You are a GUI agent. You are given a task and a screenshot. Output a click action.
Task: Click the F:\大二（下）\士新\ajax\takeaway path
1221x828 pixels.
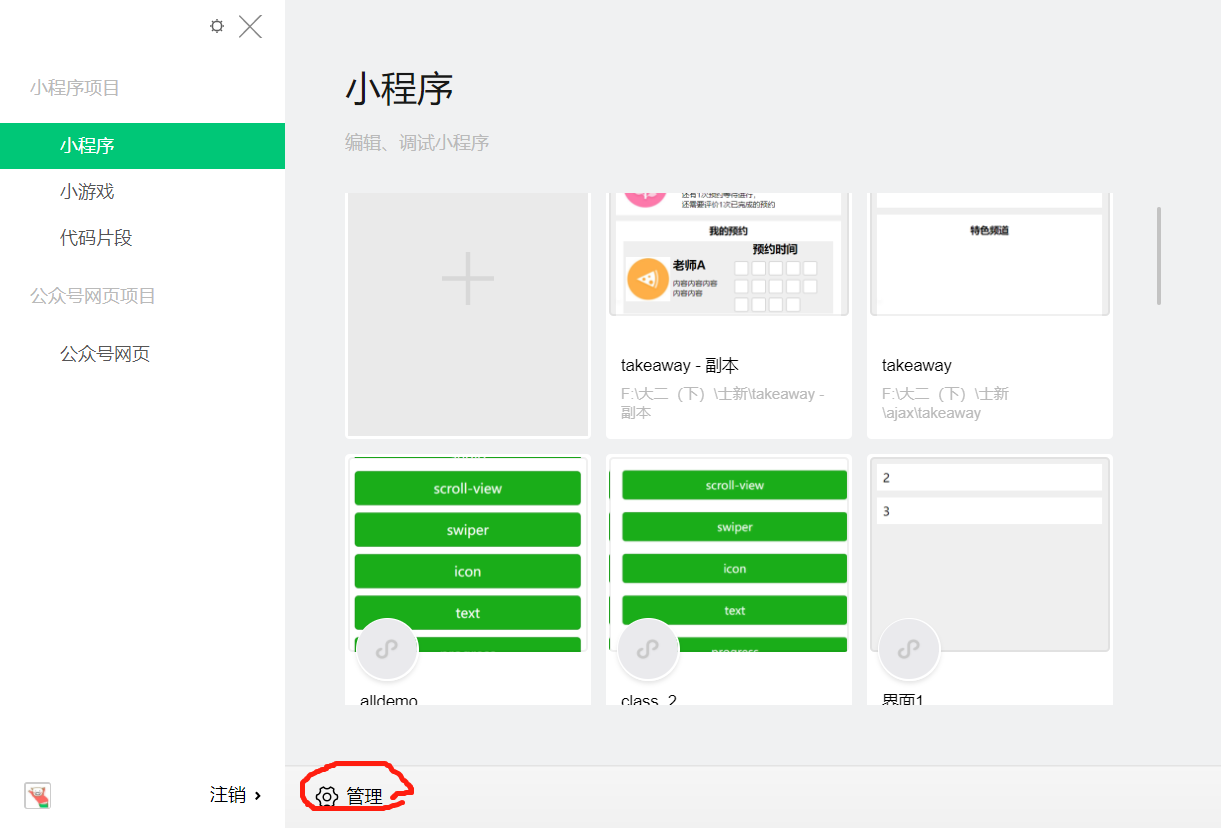pyautogui.click(x=945, y=403)
